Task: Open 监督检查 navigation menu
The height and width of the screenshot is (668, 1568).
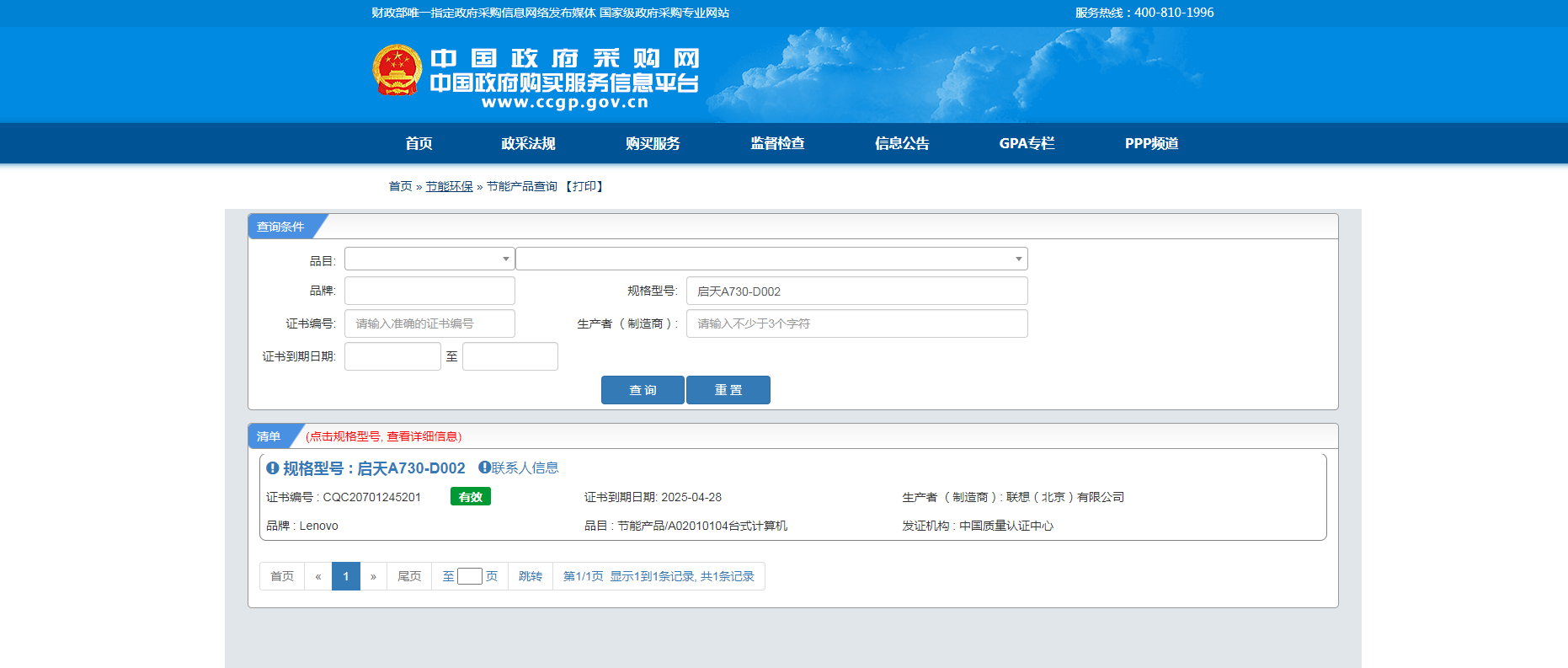Action: 777,143
